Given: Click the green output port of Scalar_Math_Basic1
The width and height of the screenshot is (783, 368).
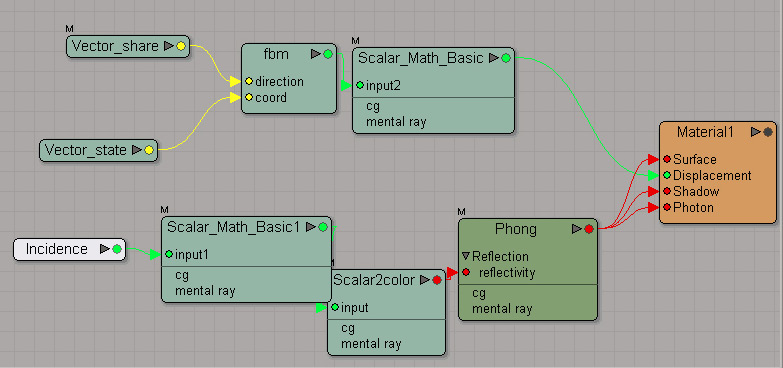Looking at the screenshot, I should click(323, 227).
